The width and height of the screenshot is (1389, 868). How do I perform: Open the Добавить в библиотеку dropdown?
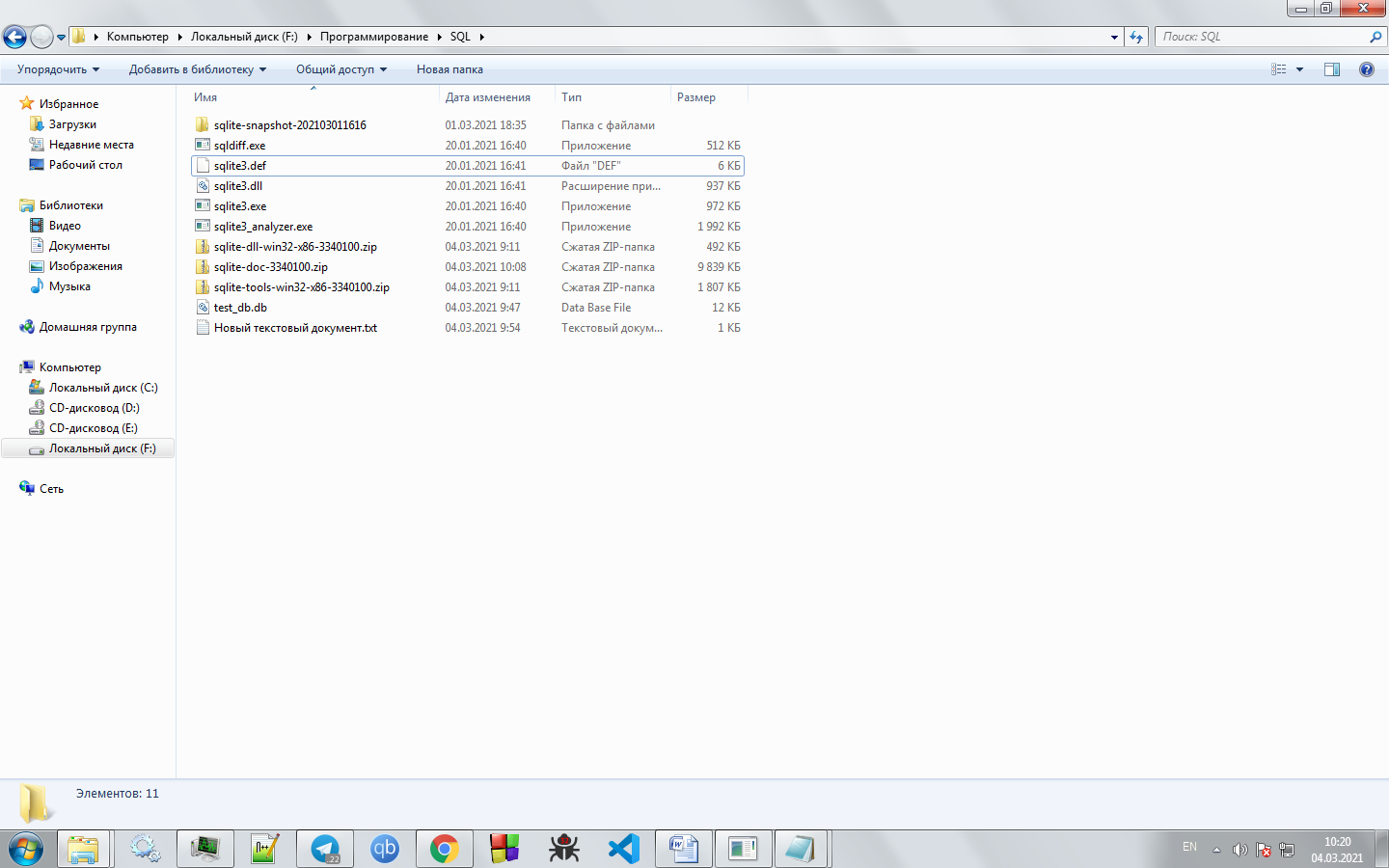click(198, 69)
